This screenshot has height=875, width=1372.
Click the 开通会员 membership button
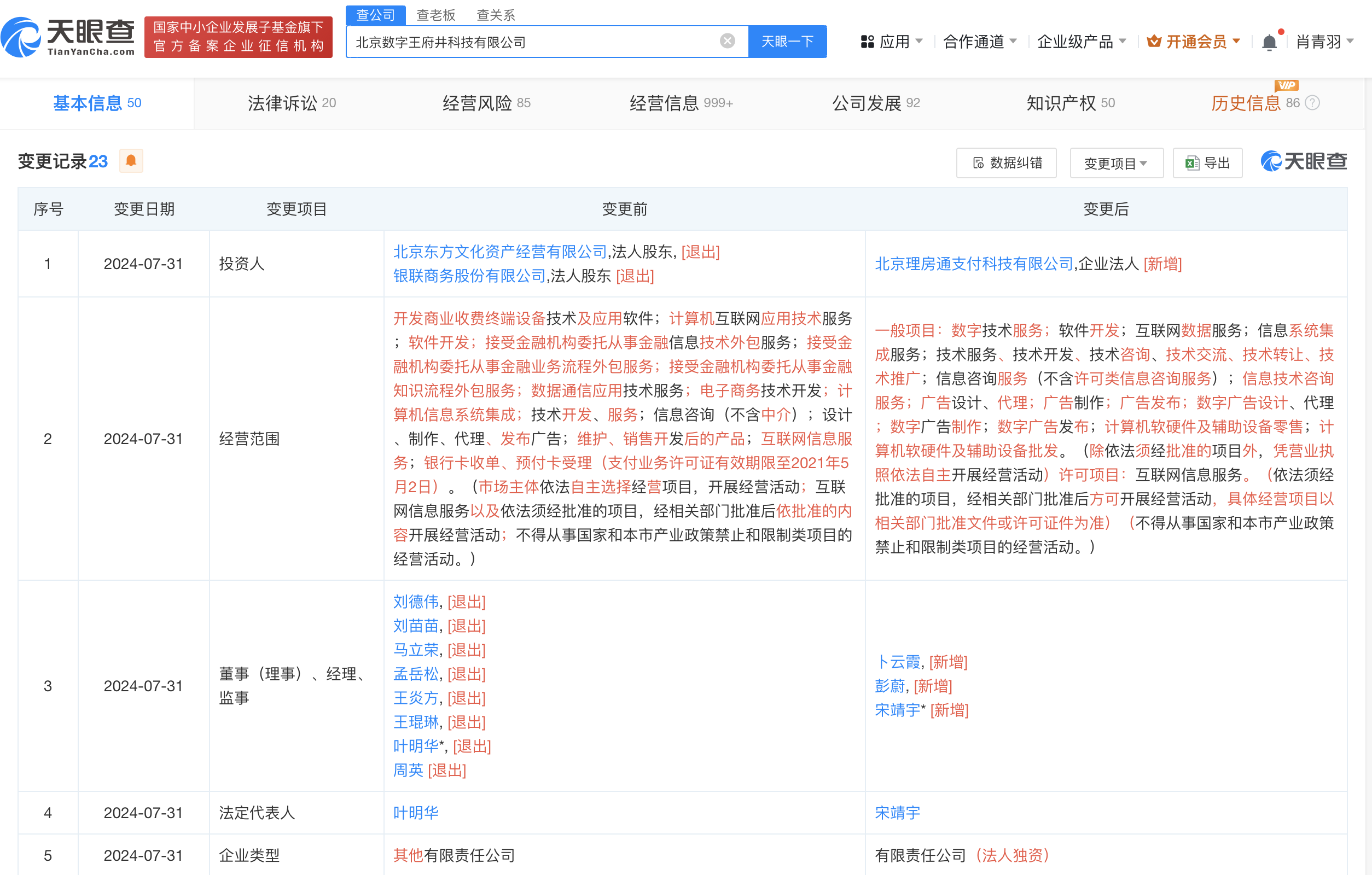[x=1194, y=42]
